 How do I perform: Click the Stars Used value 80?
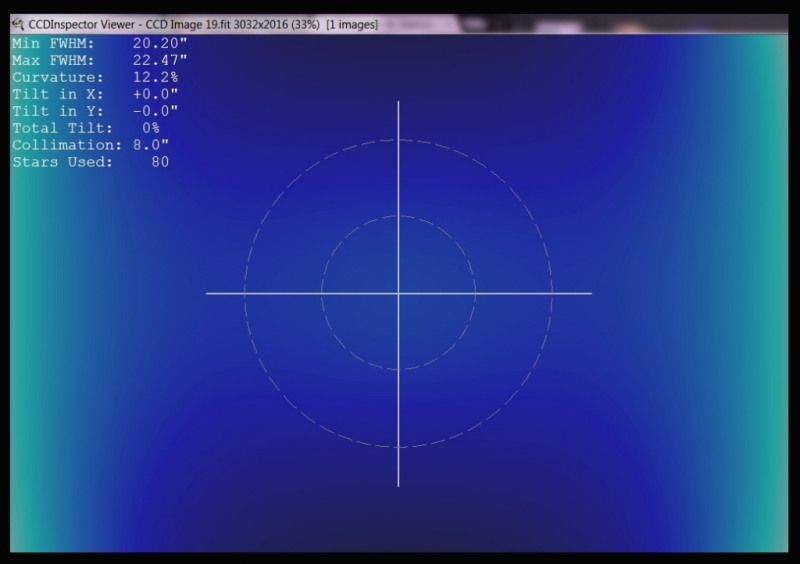(160, 162)
